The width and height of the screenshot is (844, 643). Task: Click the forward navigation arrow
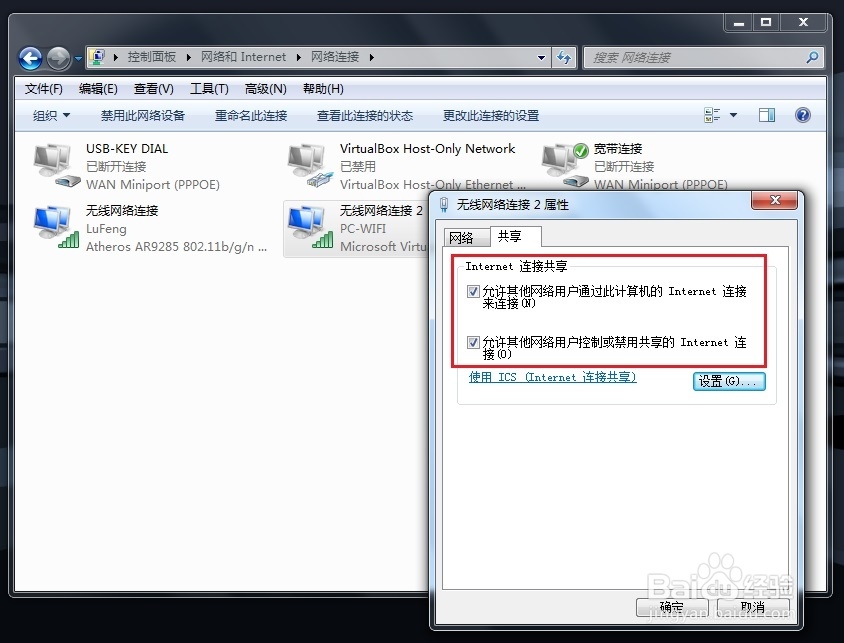pos(58,58)
